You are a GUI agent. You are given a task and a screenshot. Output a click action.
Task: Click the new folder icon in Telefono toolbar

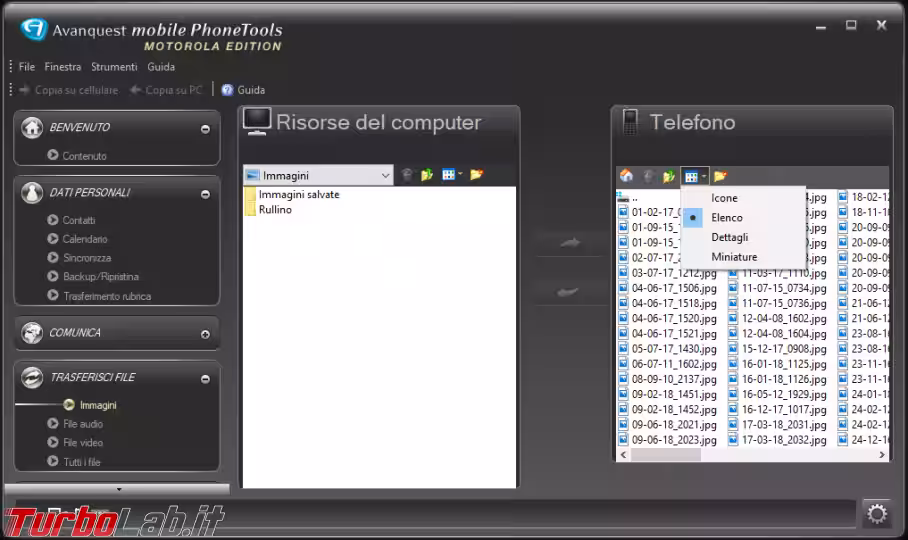[x=720, y=176]
